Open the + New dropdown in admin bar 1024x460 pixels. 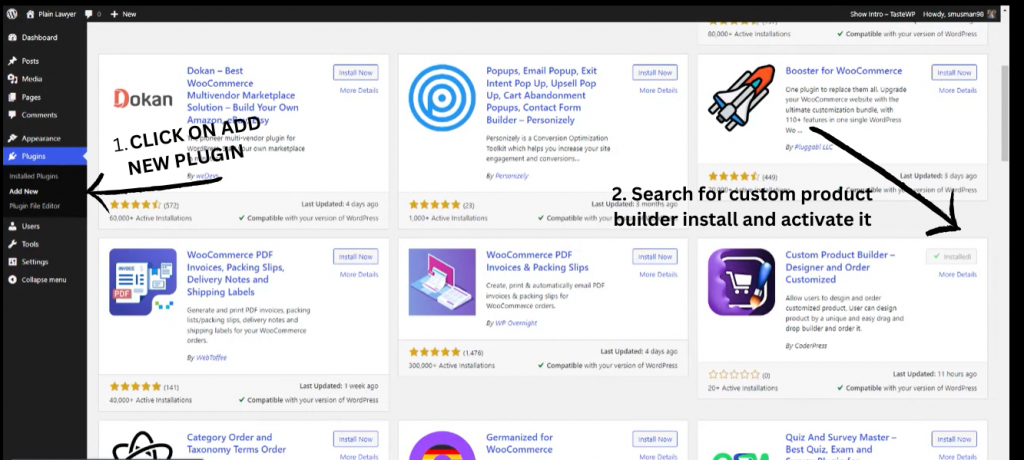pos(123,14)
